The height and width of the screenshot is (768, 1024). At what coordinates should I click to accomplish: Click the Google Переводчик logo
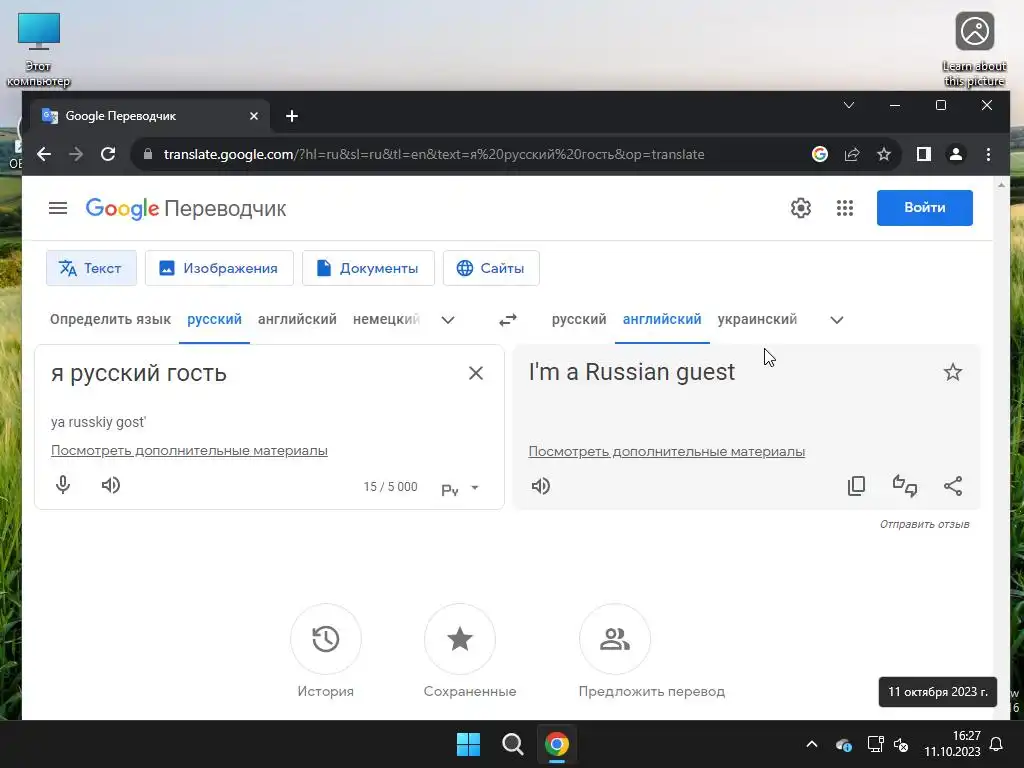pyautogui.click(x=186, y=208)
